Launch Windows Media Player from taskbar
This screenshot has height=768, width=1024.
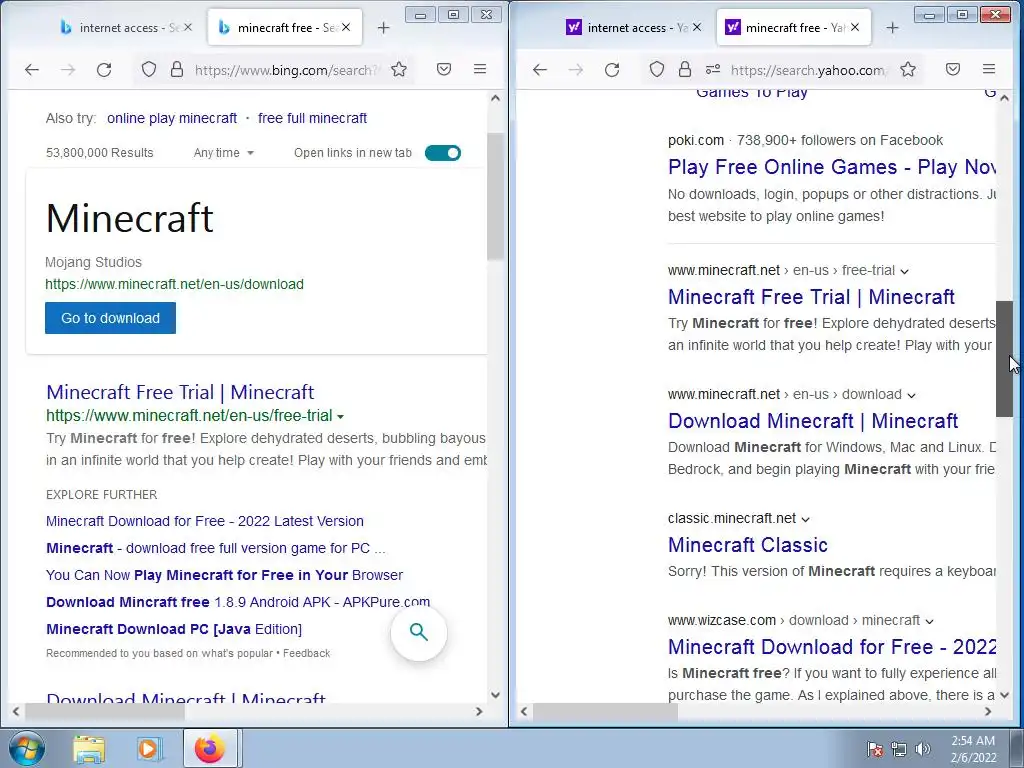149,748
